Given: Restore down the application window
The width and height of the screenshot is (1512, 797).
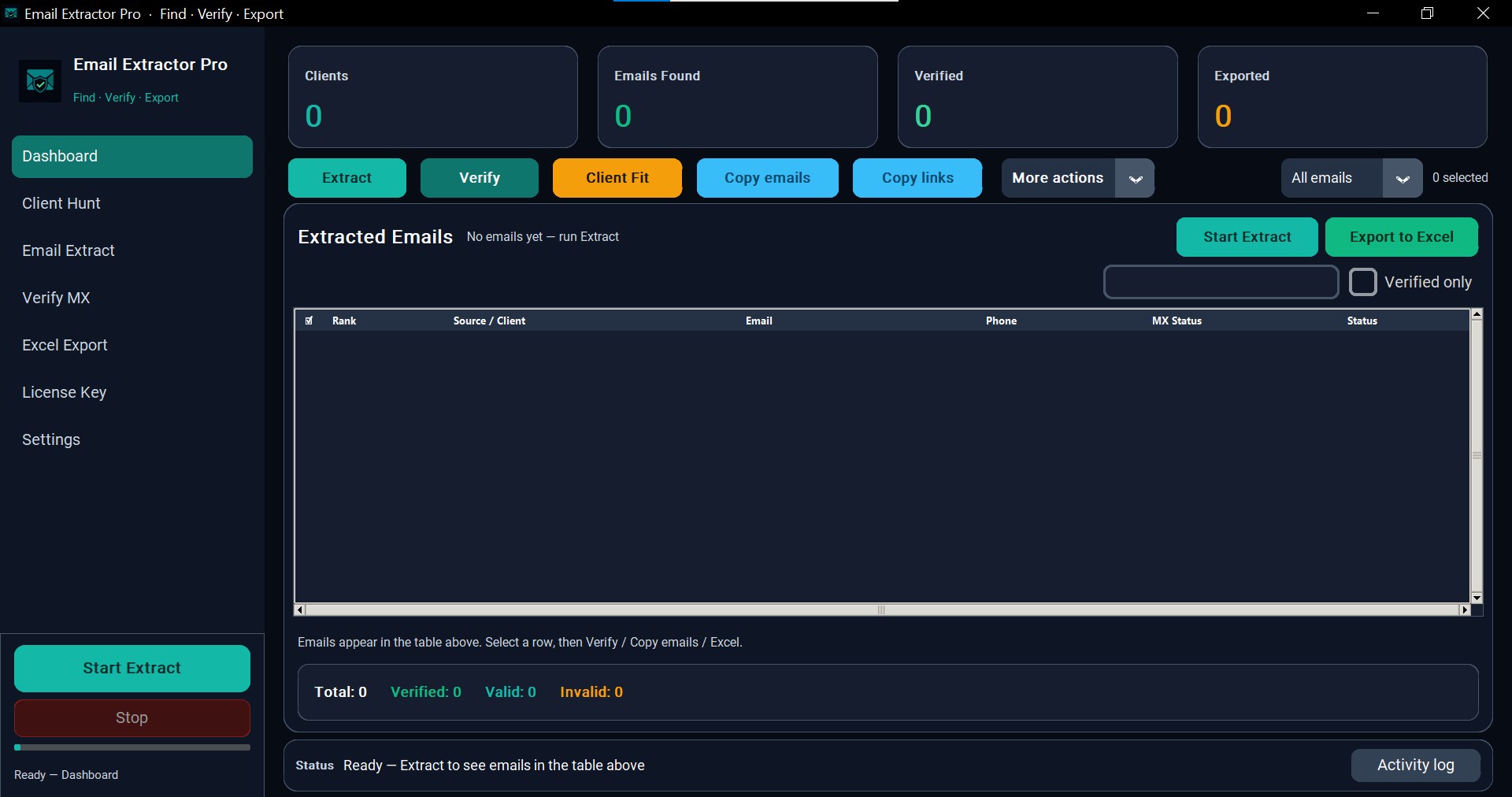Looking at the screenshot, I should [1427, 13].
